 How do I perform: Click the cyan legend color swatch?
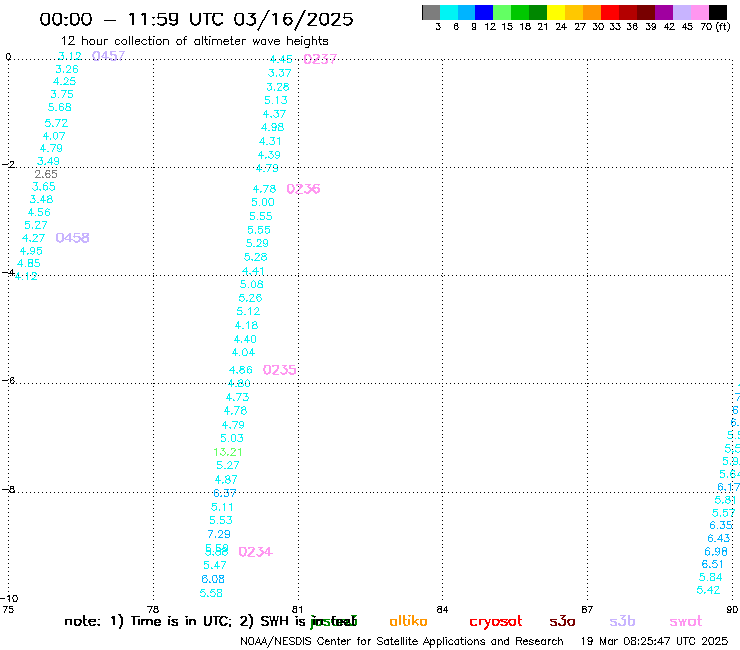coord(449,13)
